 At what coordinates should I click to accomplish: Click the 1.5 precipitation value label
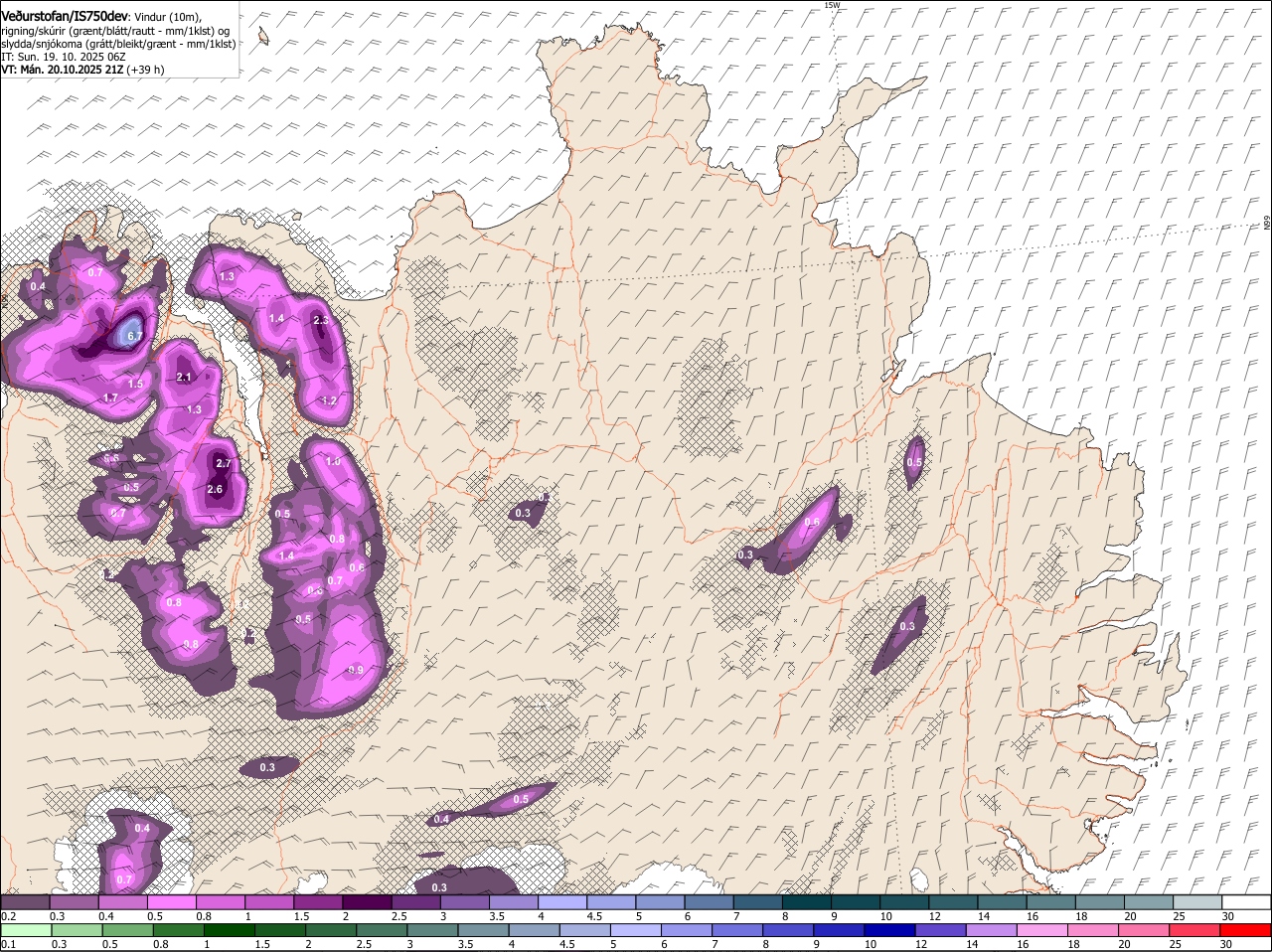tap(136, 384)
